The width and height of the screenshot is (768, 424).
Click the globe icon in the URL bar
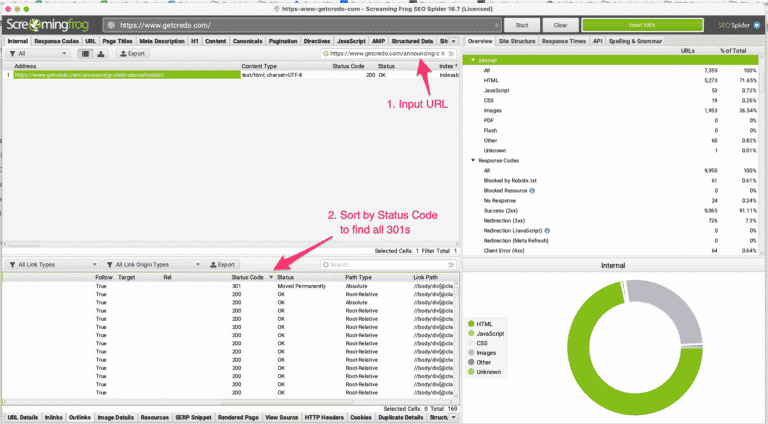[x=111, y=25]
